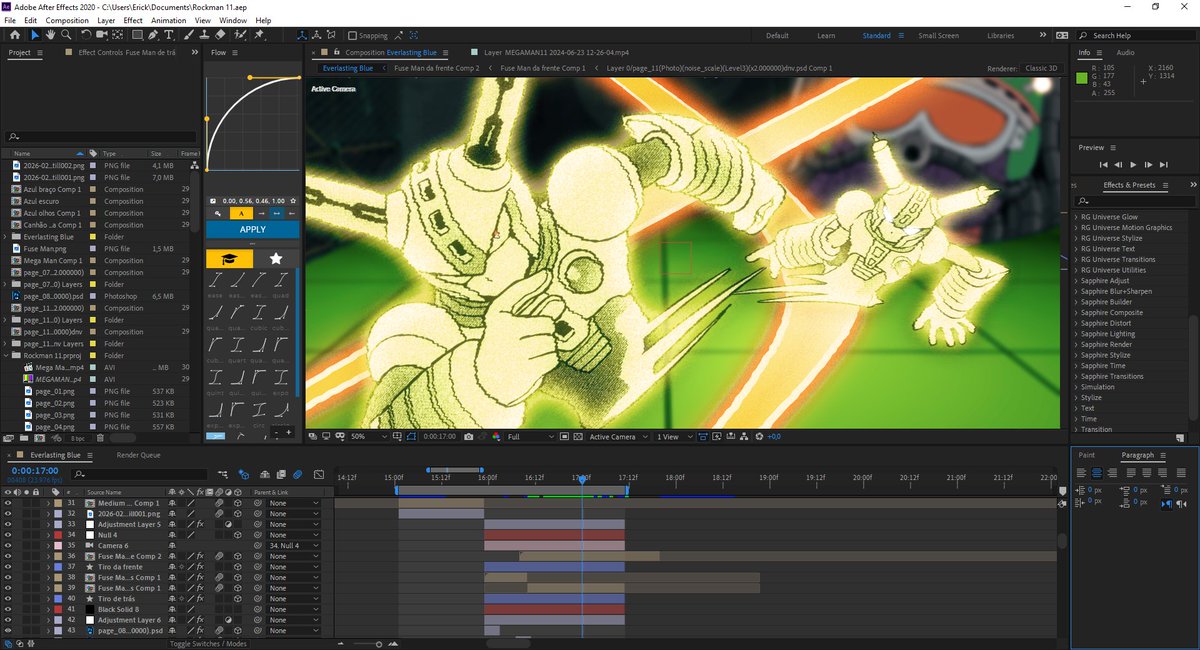Expand the Camera 6 layer properties
The height and width of the screenshot is (650, 1200).
click(48, 546)
